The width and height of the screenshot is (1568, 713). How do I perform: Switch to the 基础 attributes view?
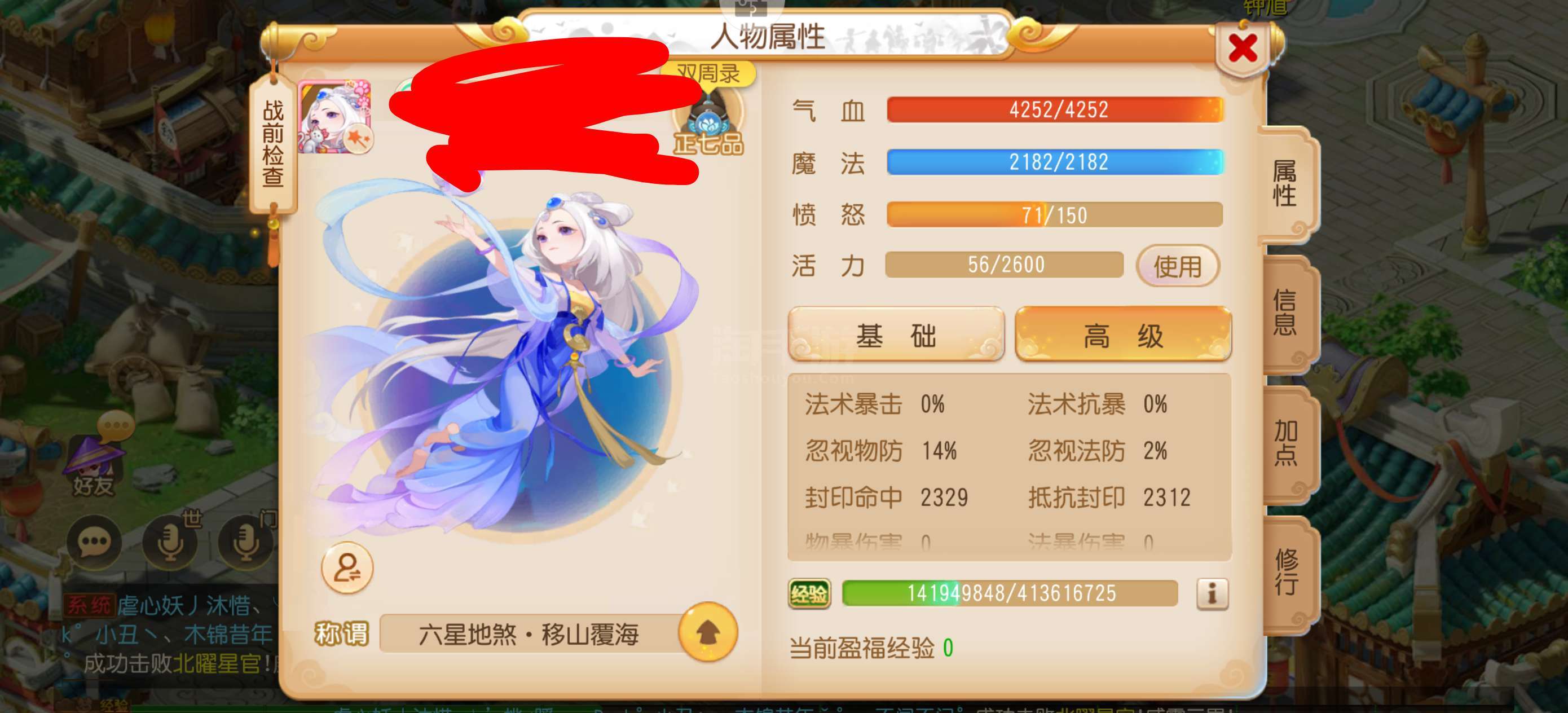tap(896, 335)
